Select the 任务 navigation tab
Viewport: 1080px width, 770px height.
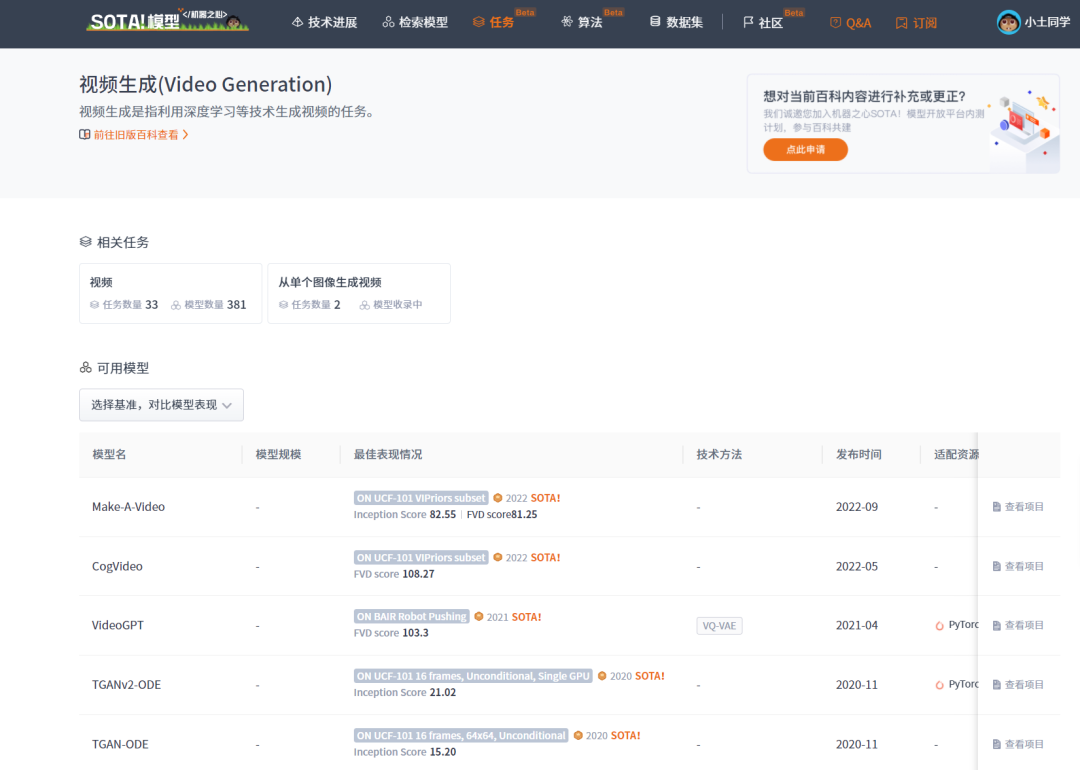(x=494, y=23)
